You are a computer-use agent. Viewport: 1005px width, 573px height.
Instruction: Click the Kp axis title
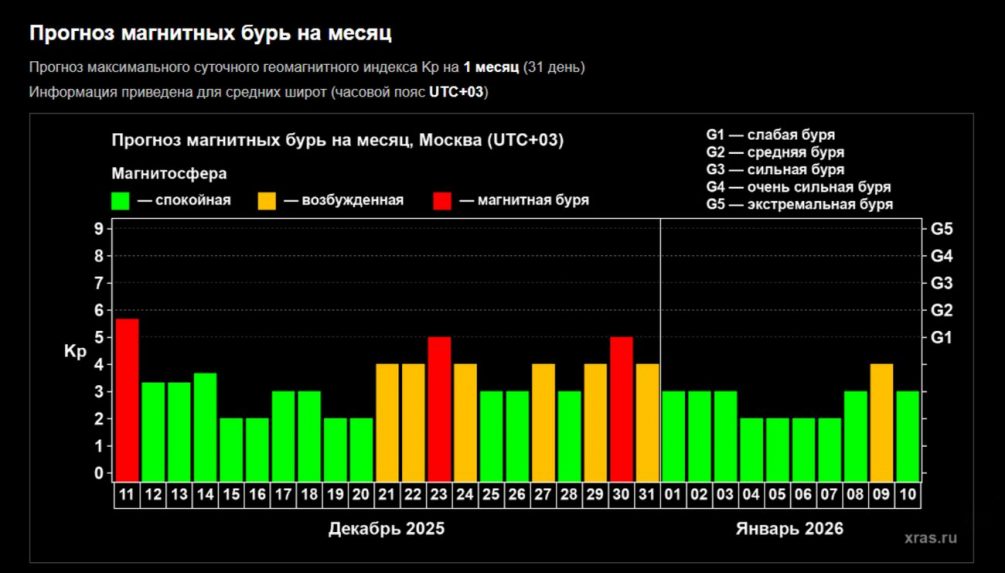tap(75, 352)
